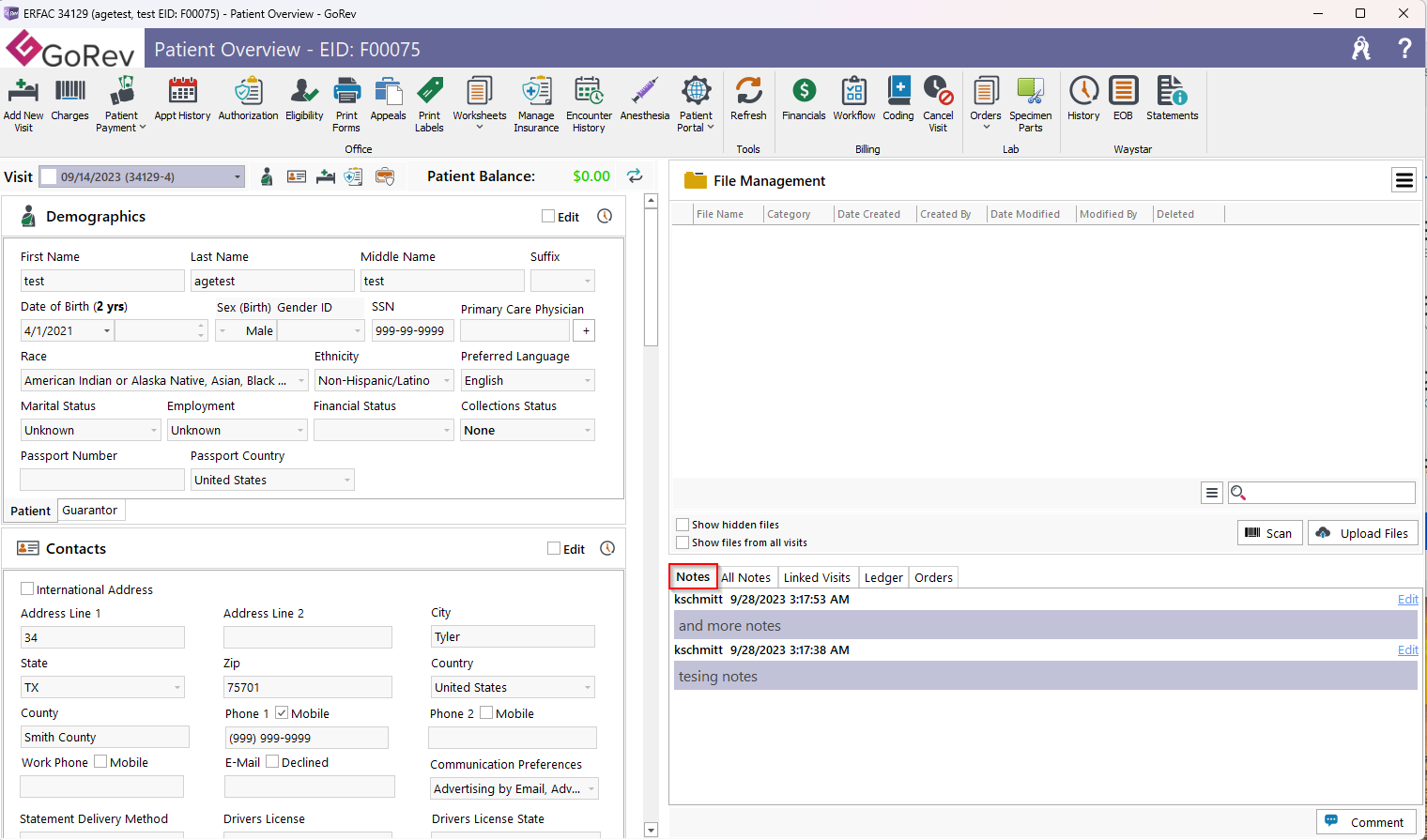Refresh the patient overview
Screen dimensions: 1427x840
tap(748, 99)
